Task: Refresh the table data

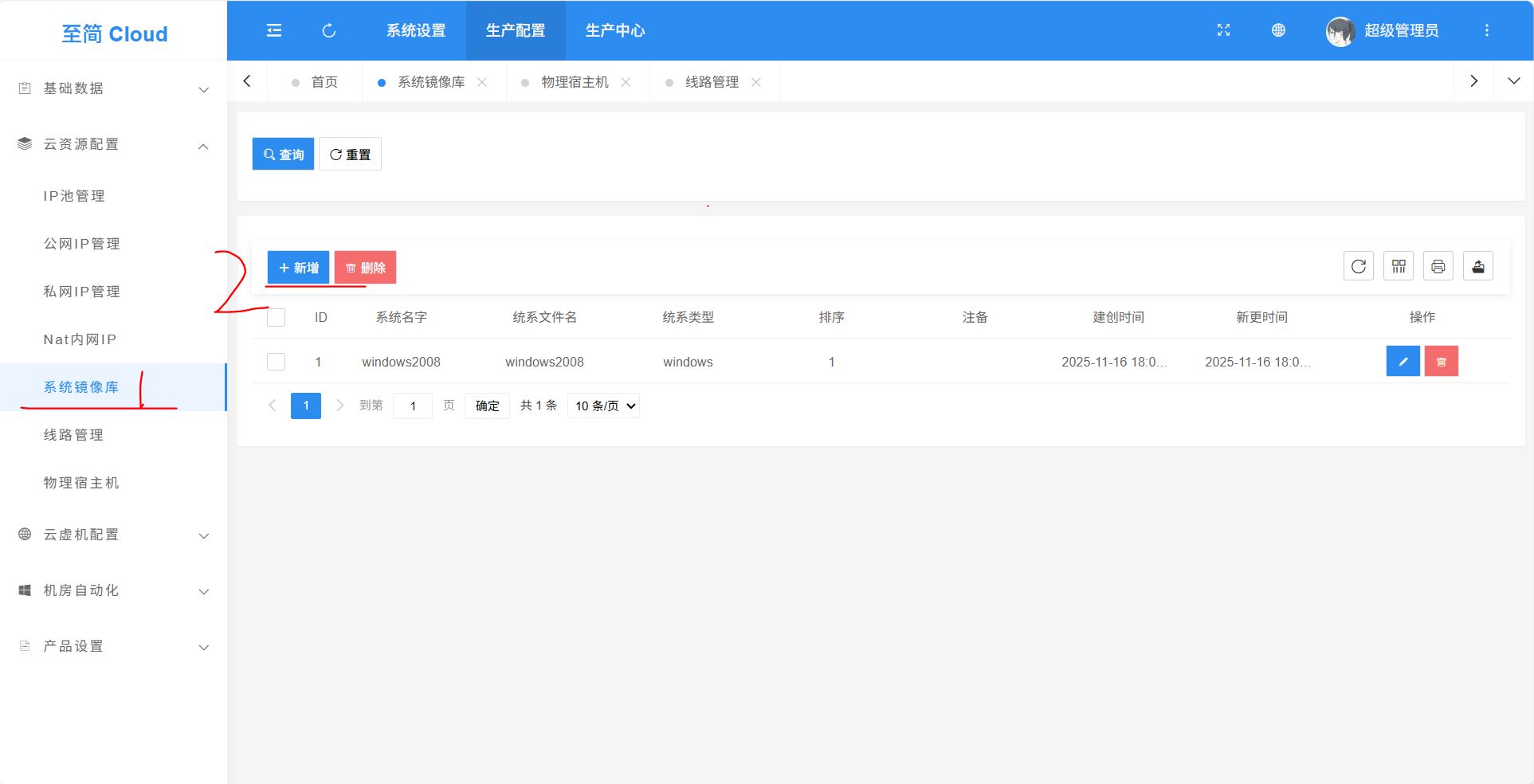Action: pyautogui.click(x=1359, y=265)
